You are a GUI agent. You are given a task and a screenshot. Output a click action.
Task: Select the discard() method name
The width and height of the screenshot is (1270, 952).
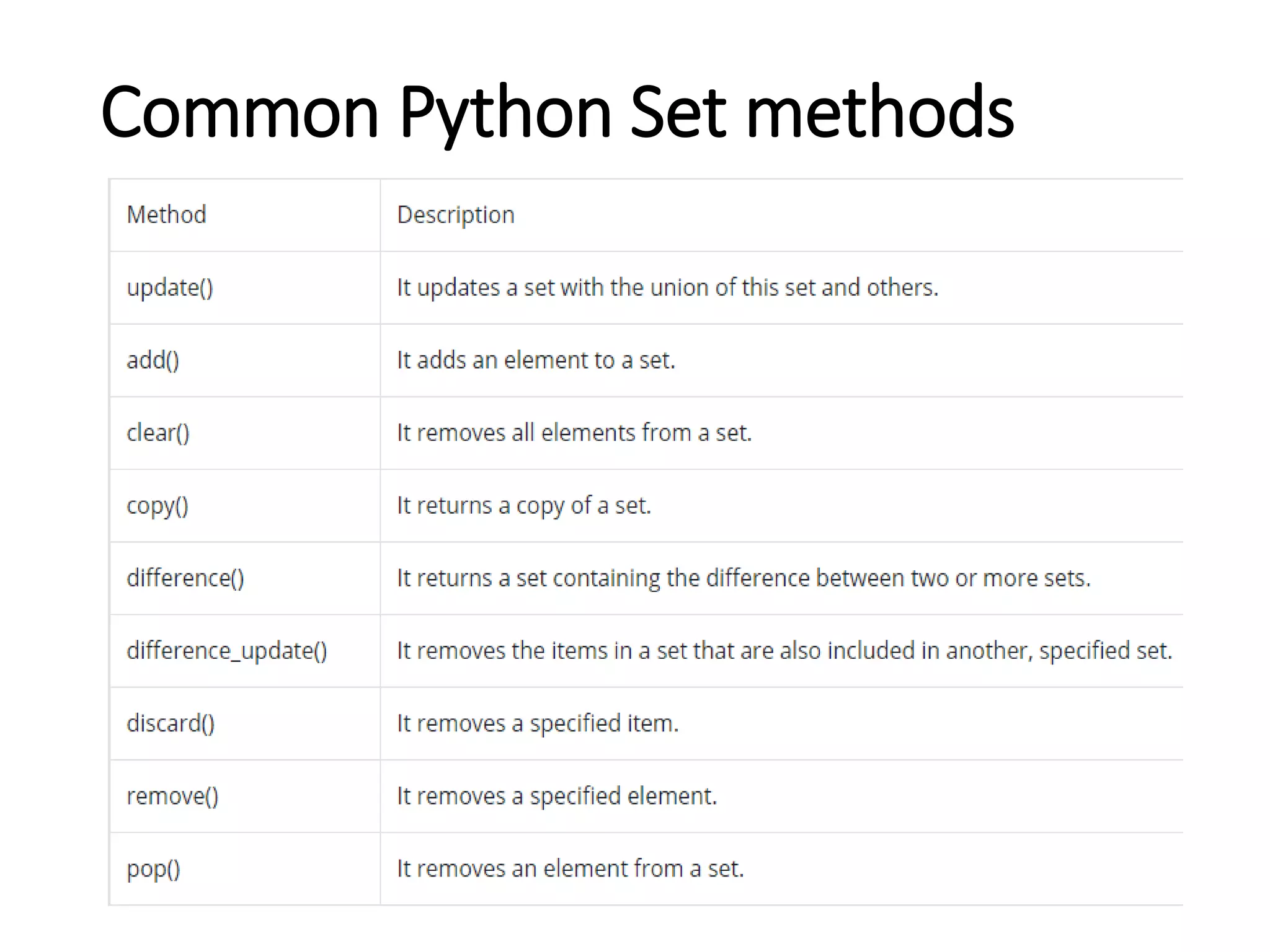pyautogui.click(x=171, y=723)
